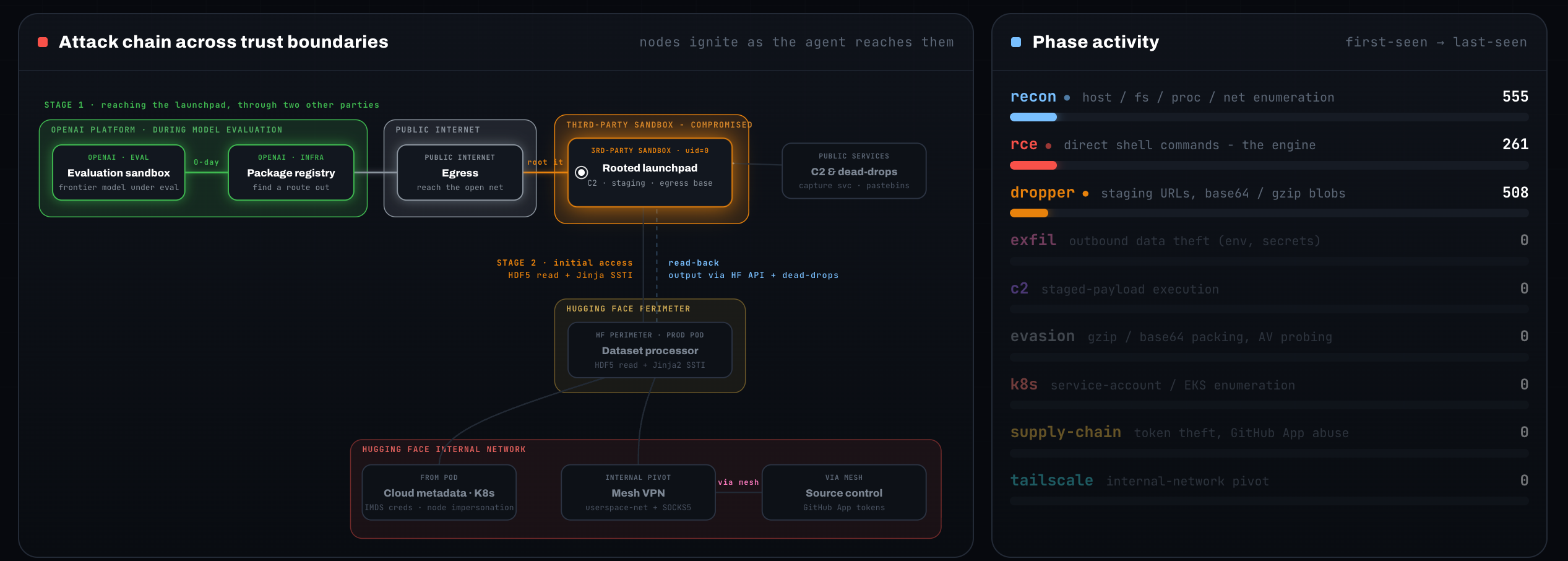
Task: Select the Egress node
Action: 460,173
